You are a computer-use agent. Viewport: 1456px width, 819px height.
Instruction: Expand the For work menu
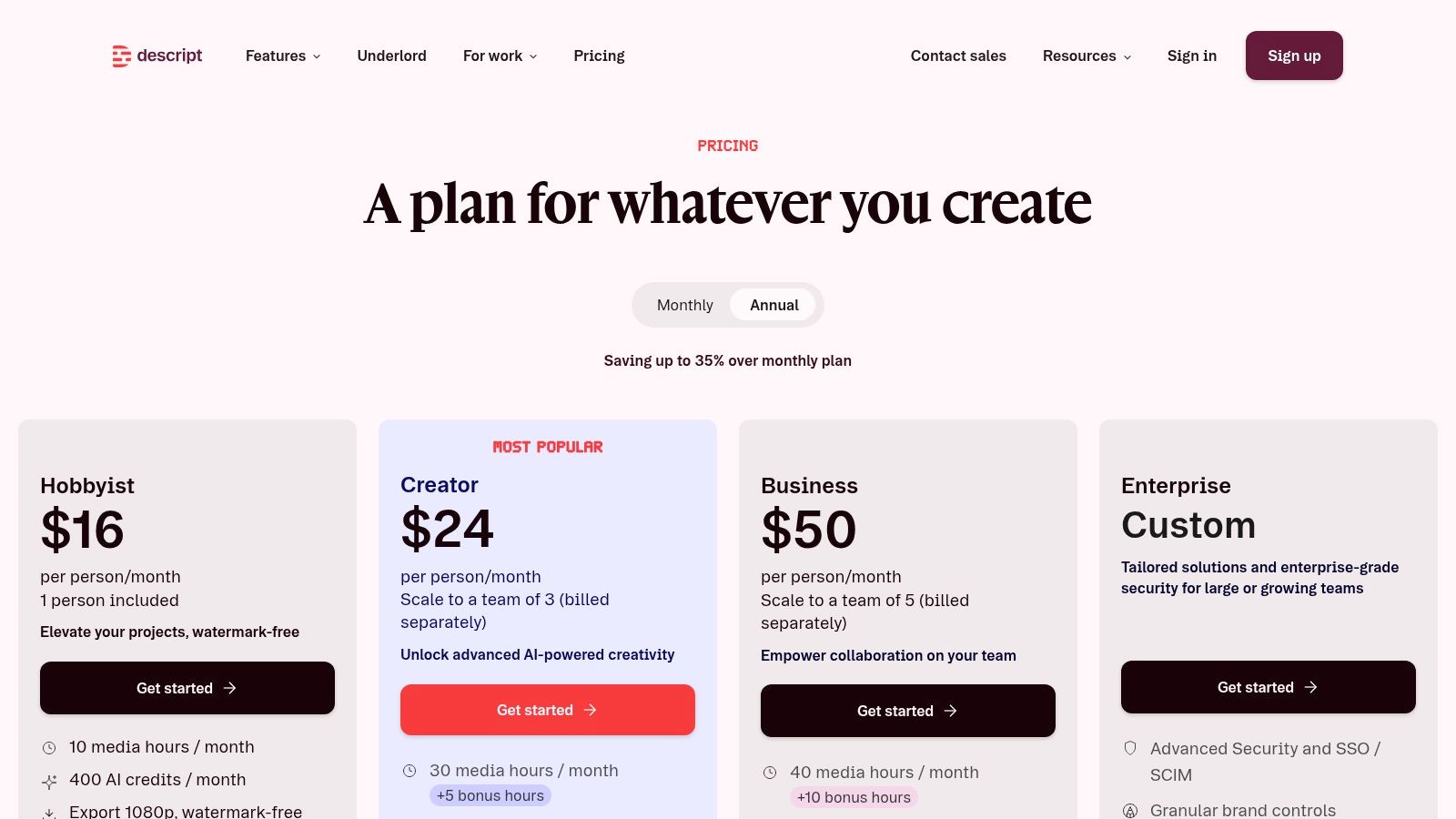pyautogui.click(x=499, y=56)
